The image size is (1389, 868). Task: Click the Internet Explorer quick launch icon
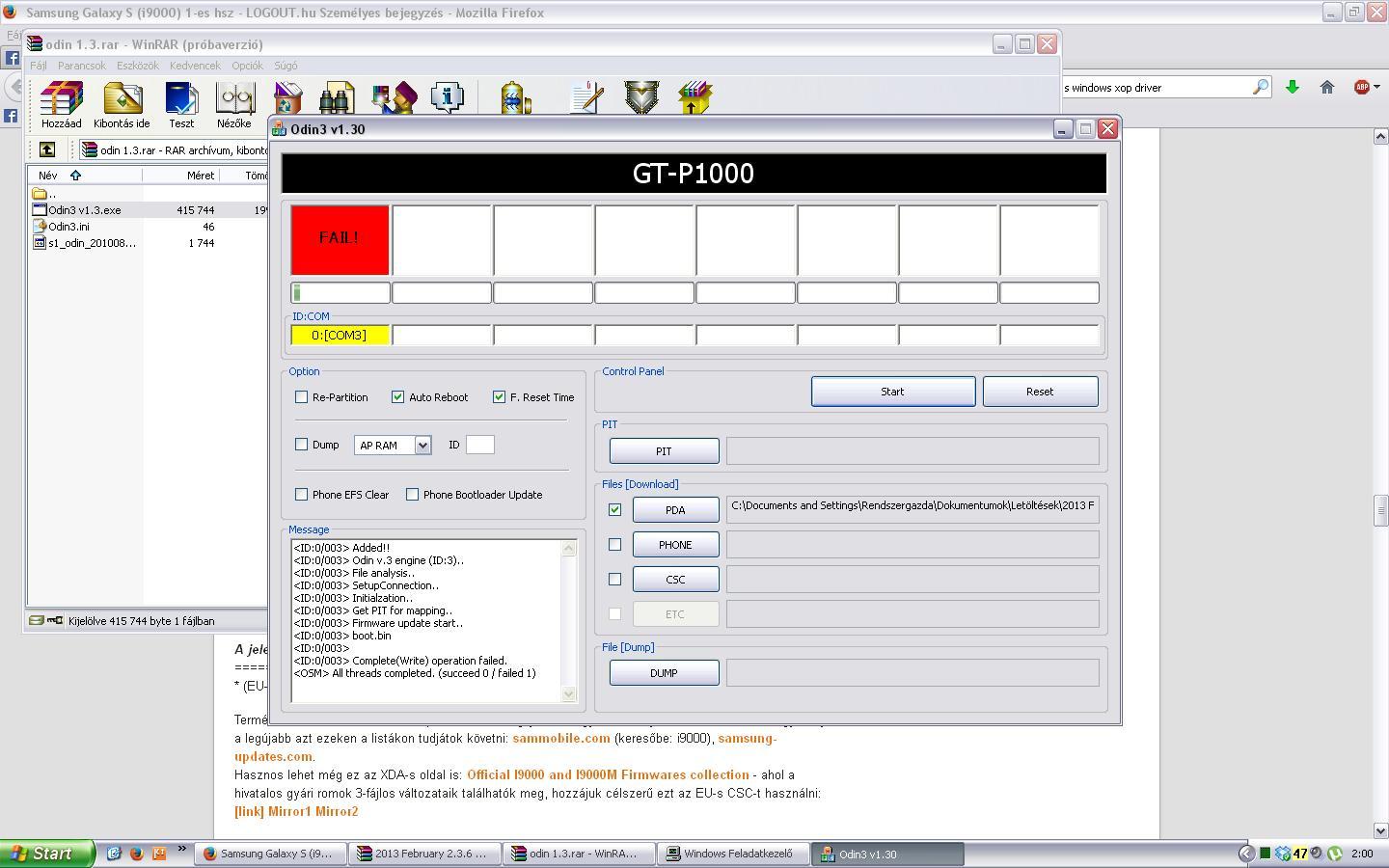click(114, 854)
